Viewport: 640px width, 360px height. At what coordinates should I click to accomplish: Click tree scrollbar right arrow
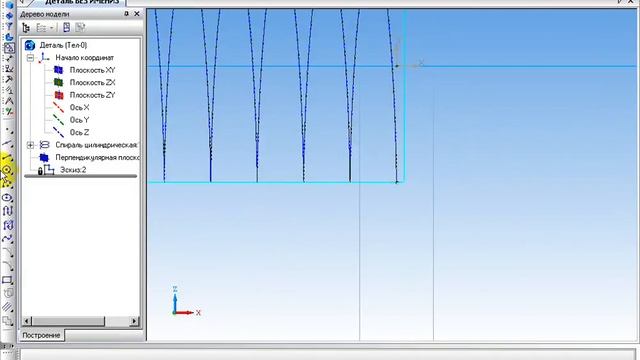coord(134,321)
